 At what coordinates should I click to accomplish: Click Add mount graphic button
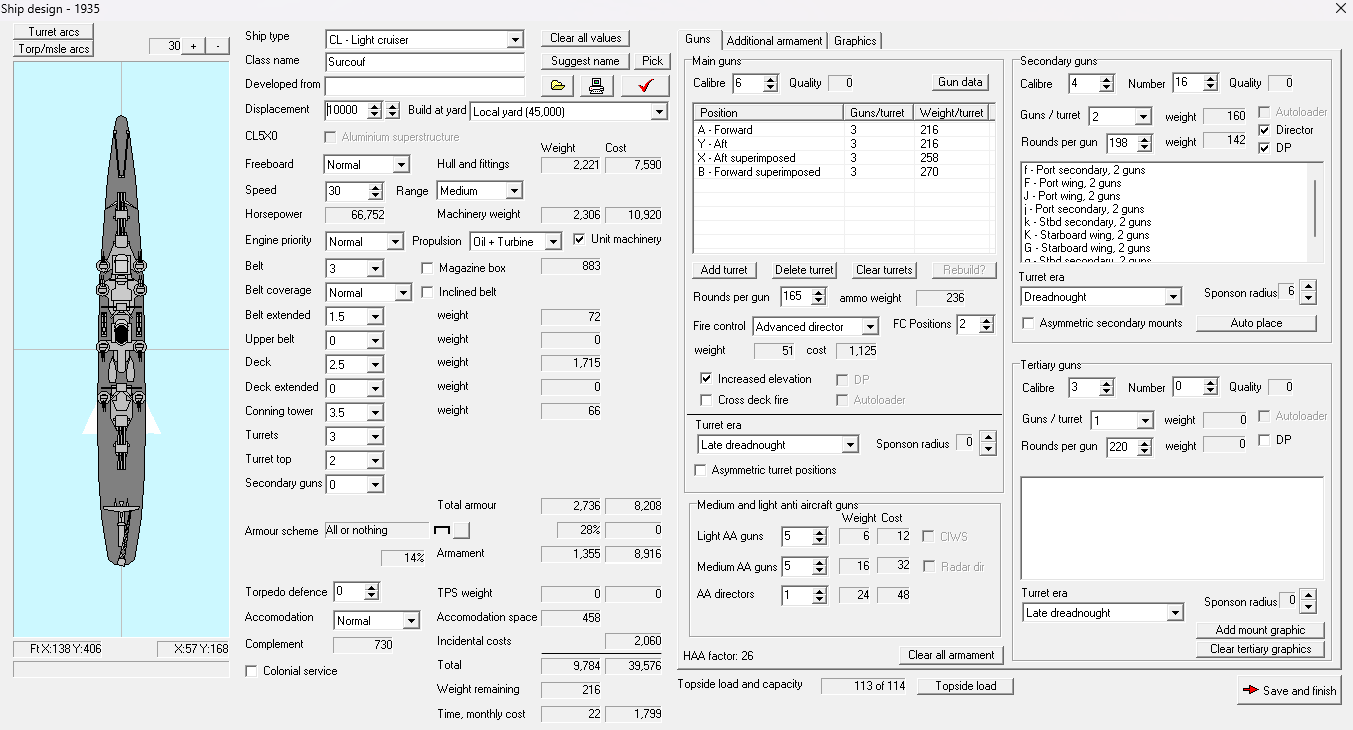(x=1260, y=630)
